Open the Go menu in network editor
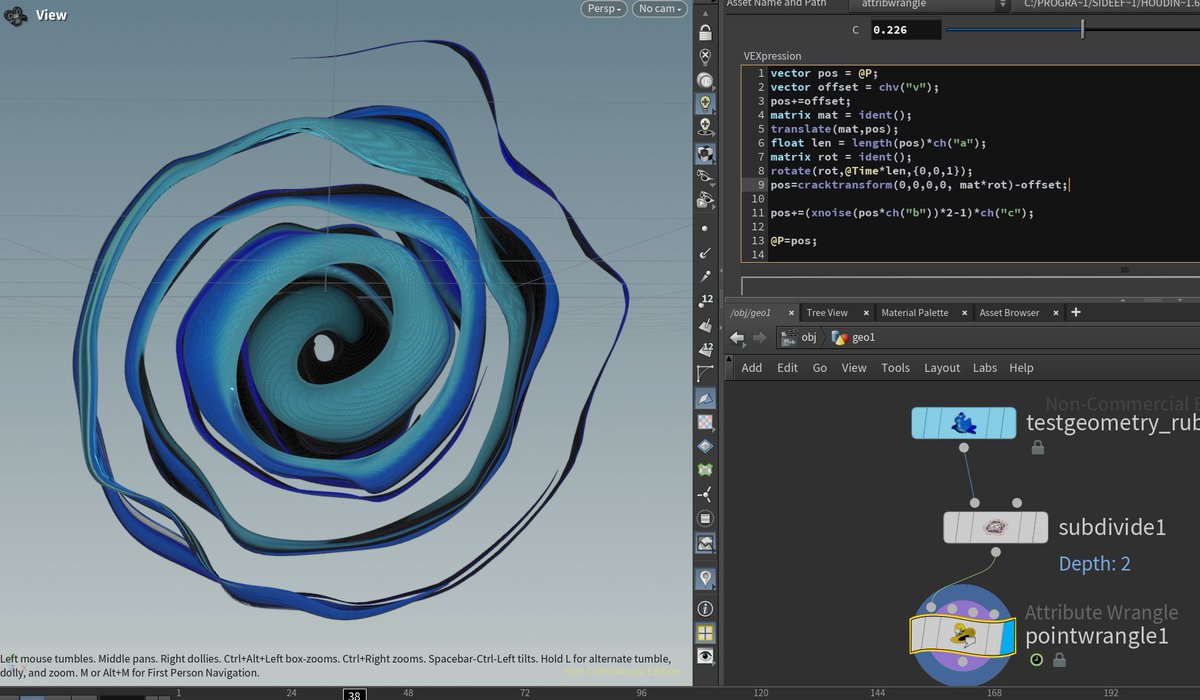The image size is (1200, 700). tap(820, 368)
